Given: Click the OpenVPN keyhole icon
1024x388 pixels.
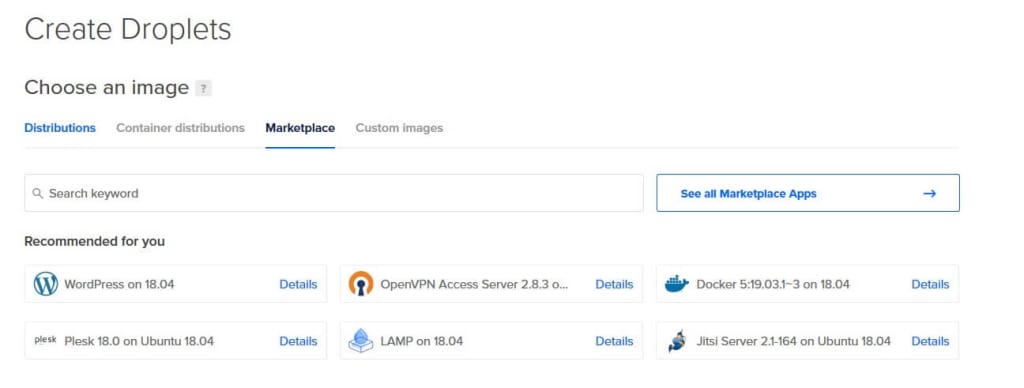Looking at the screenshot, I should tap(361, 284).
